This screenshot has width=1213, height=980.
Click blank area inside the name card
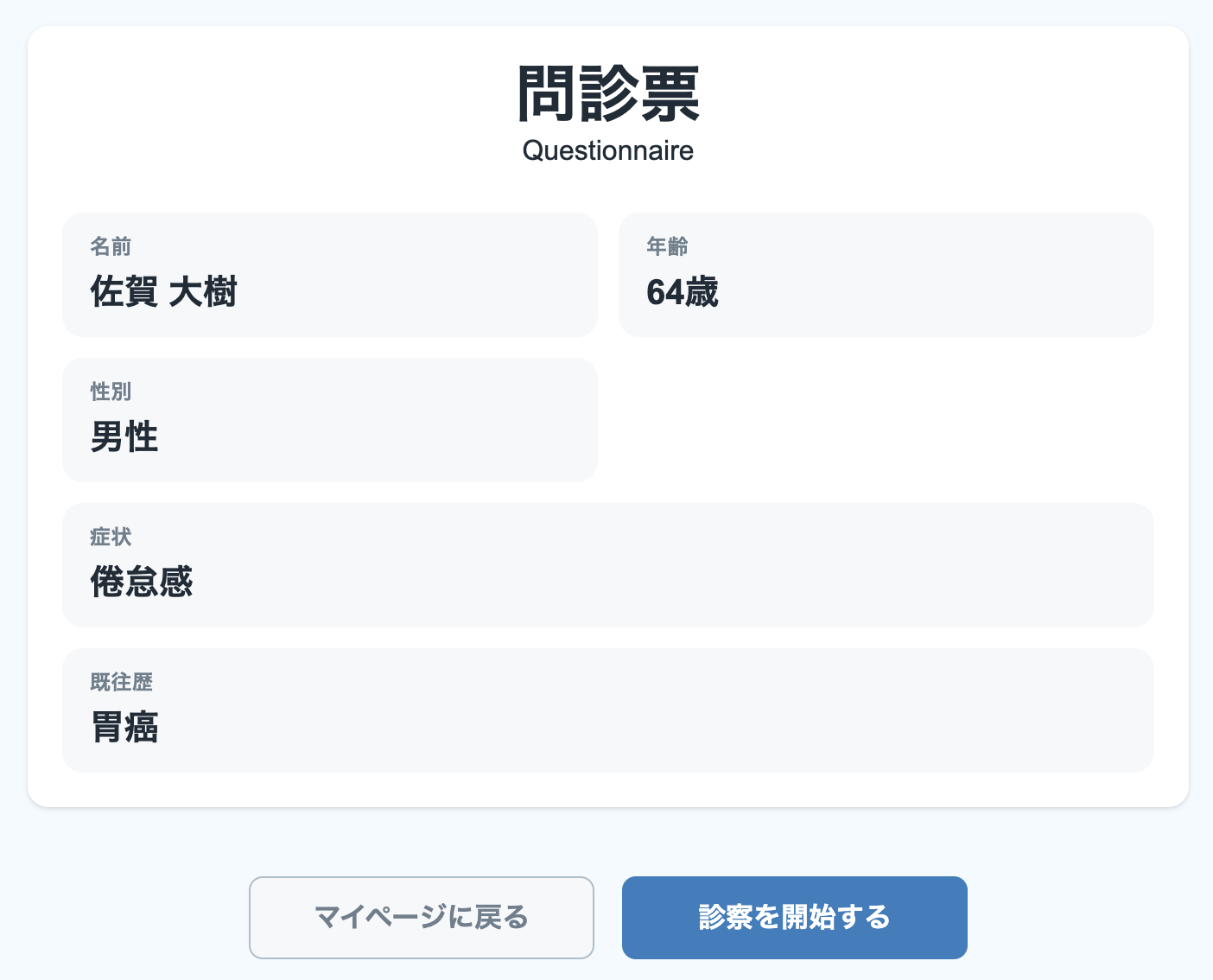[432, 277]
